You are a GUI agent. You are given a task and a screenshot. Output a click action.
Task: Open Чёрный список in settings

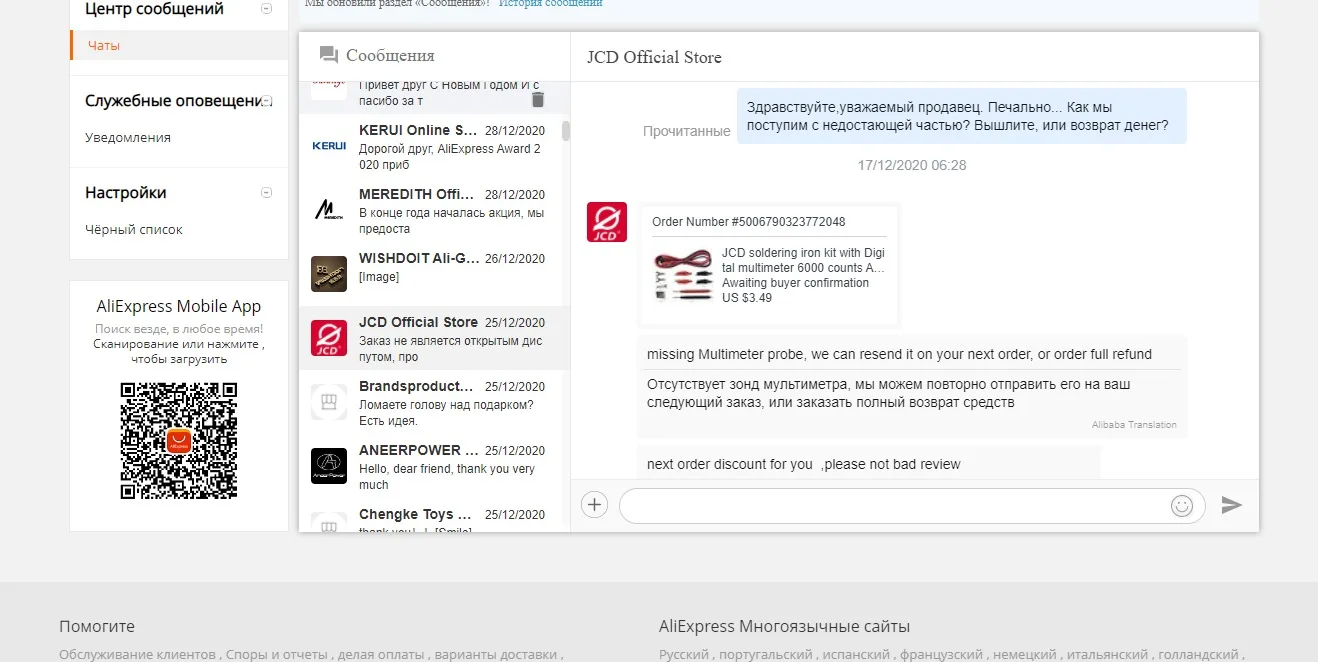[134, 229]
